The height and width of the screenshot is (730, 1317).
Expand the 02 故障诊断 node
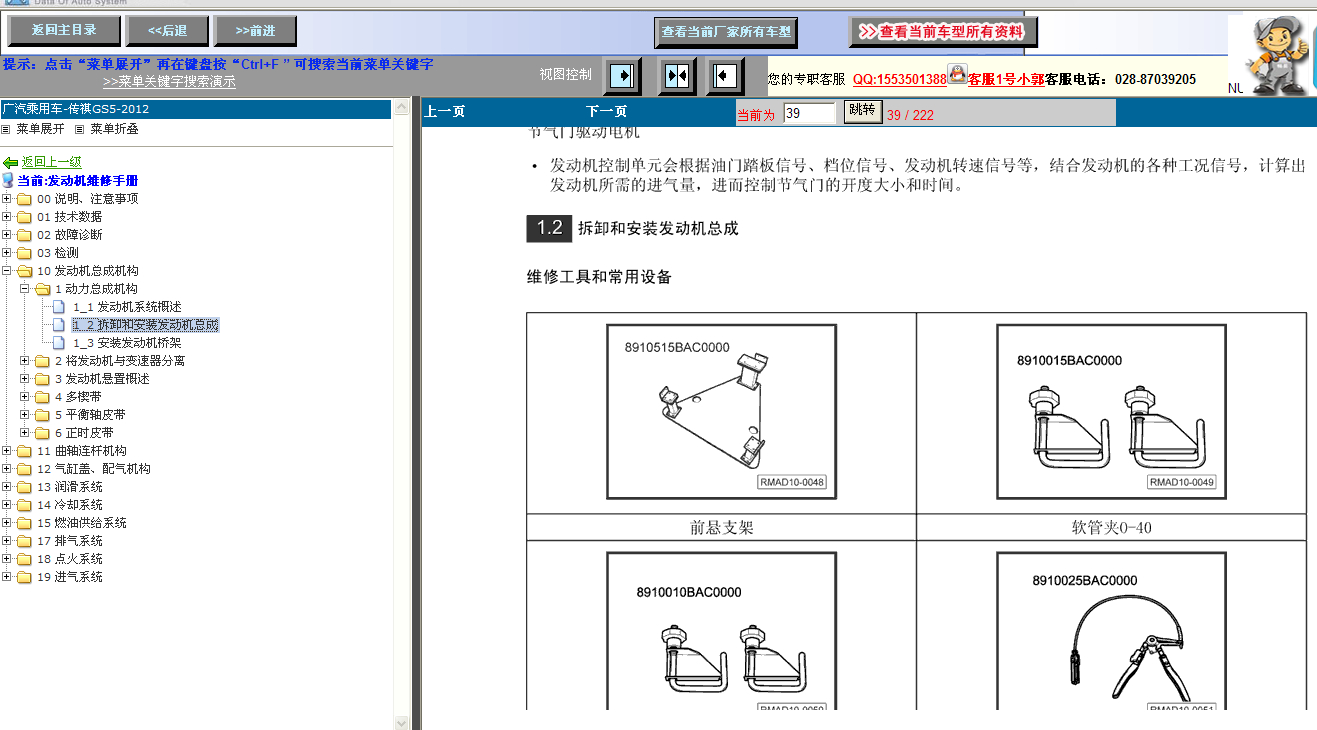[x=7, y=234]
